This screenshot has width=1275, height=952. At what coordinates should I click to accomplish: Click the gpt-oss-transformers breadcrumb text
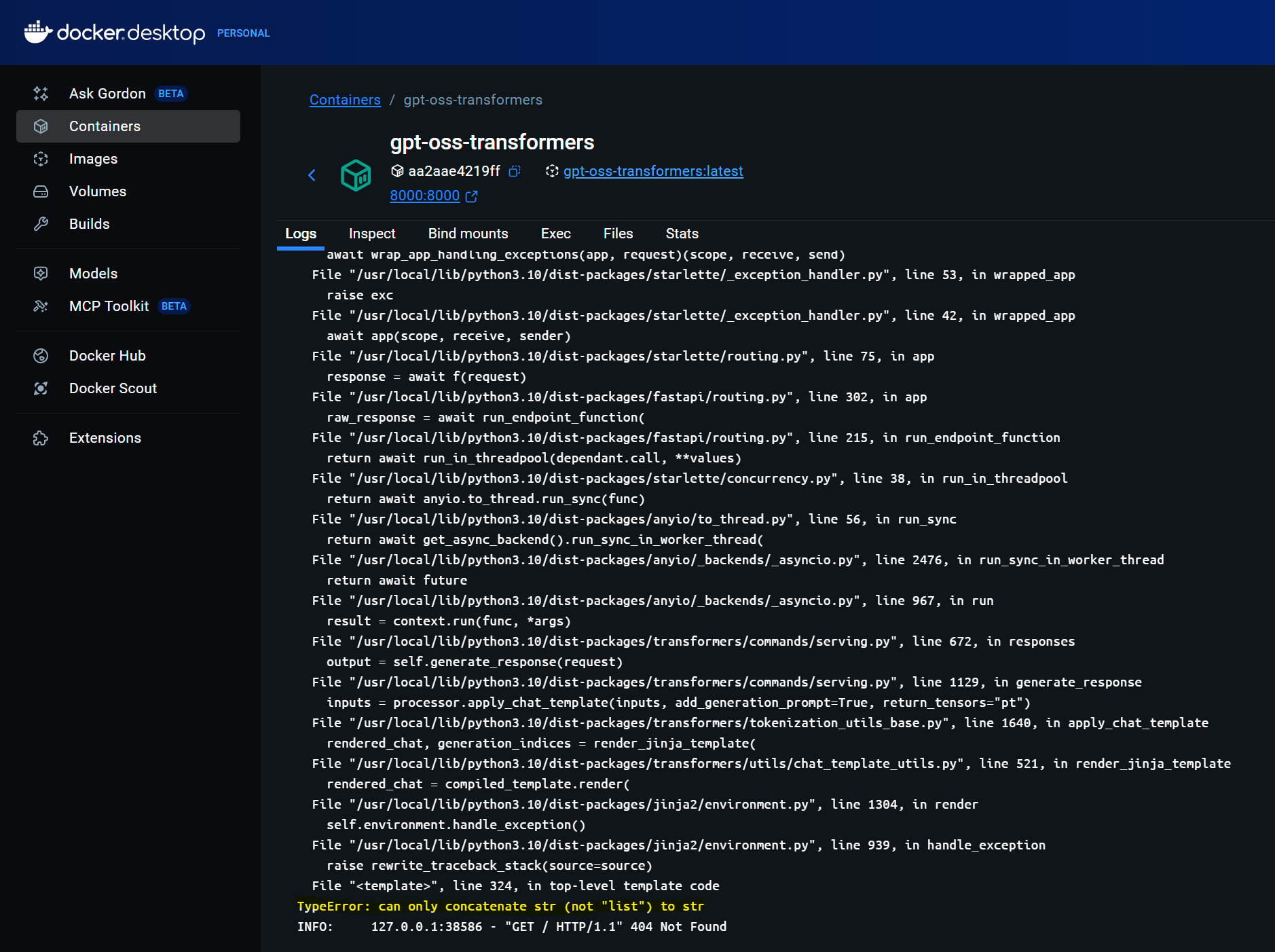473,100
